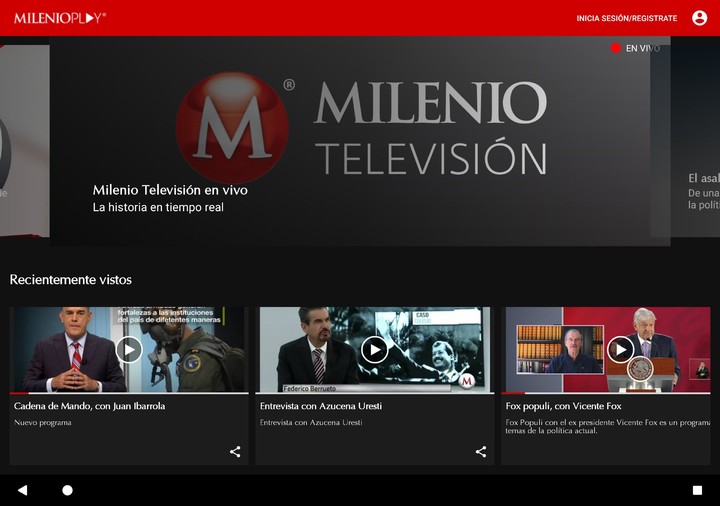Play the Fox populi video
Viewport: 720px width, 506px height.
(620, 349)
